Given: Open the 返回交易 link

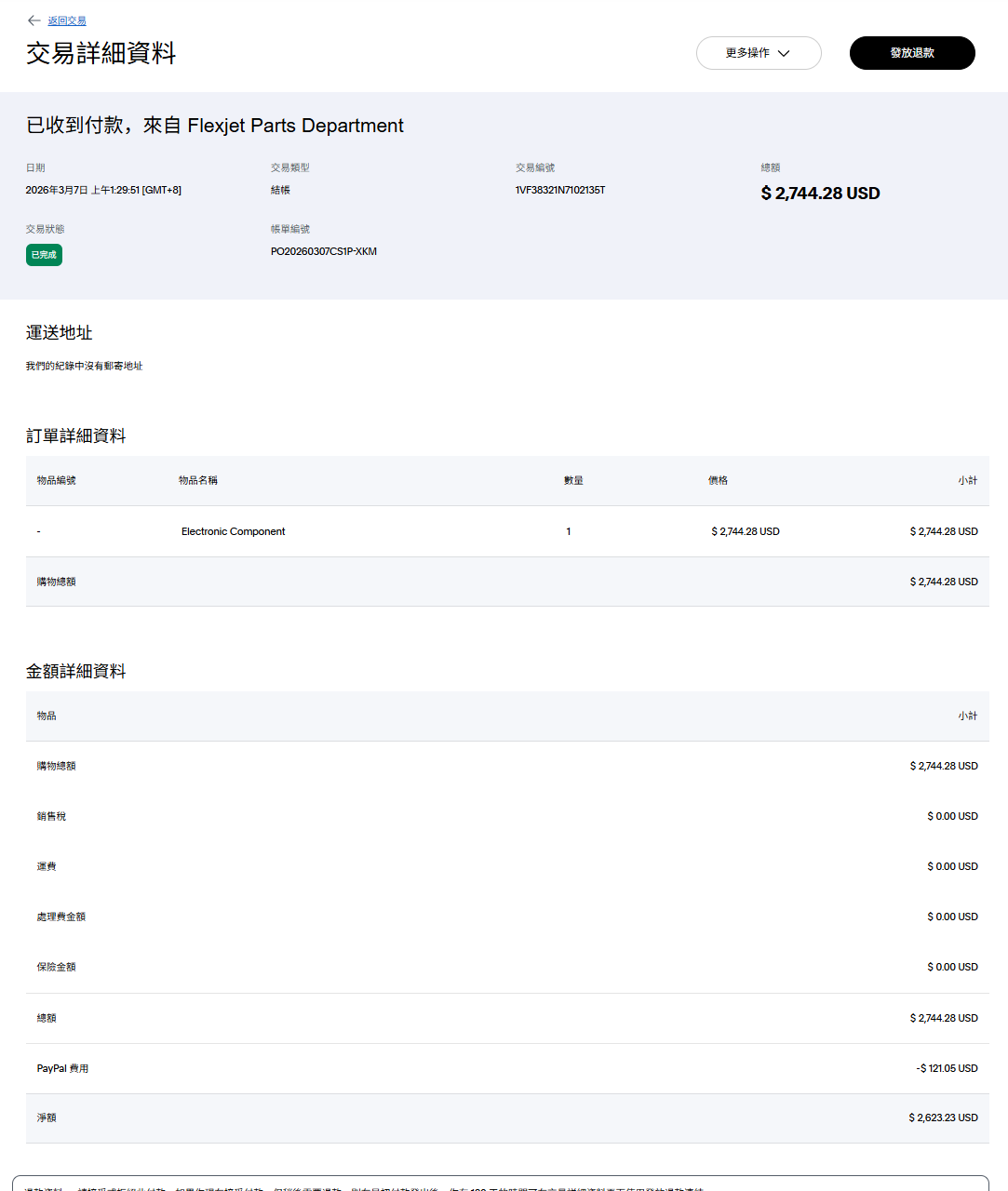Looking at the screenshot, I should coord(67,20).
